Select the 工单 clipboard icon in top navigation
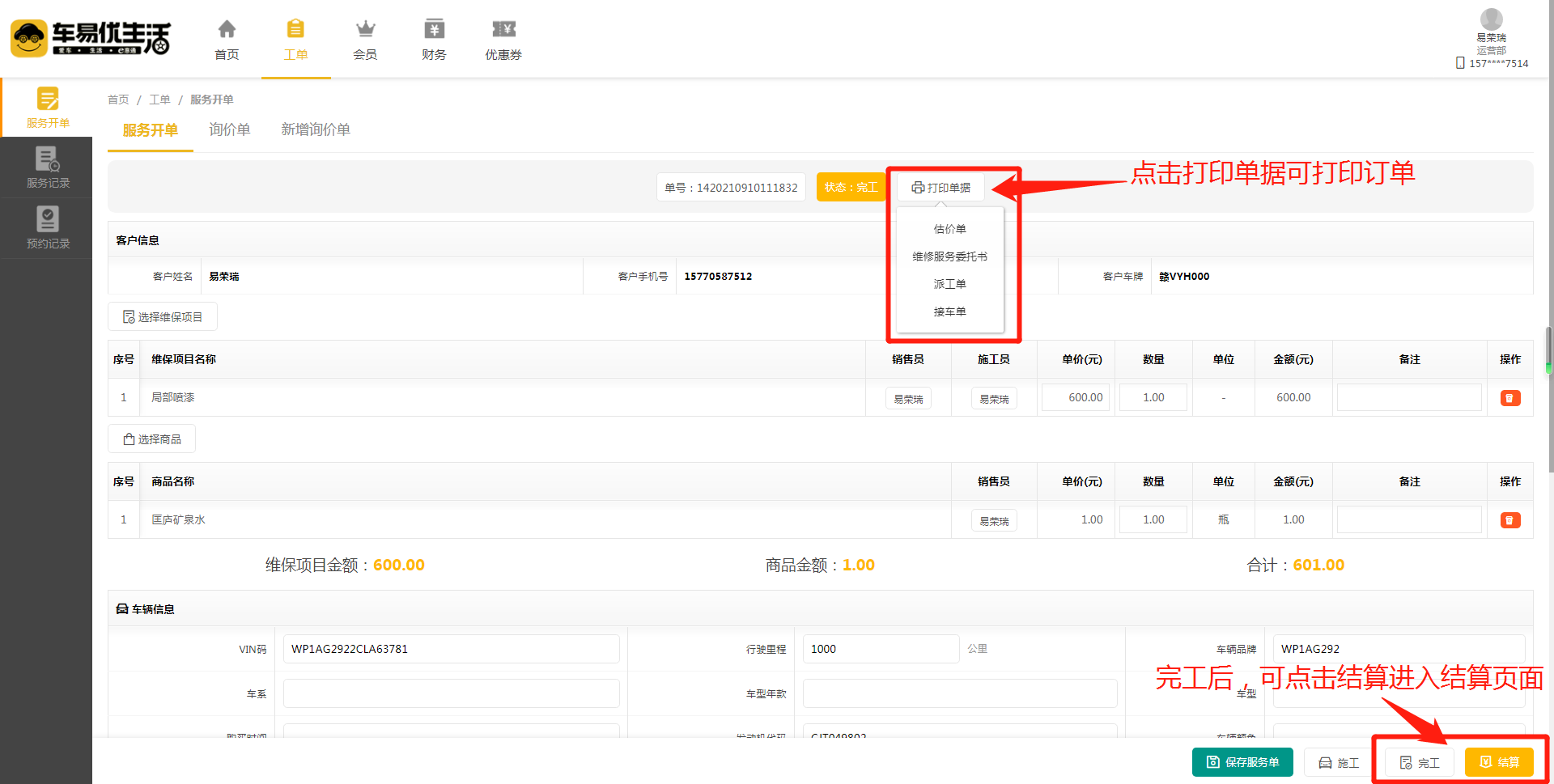1554x784 pixels. [296, 30]
